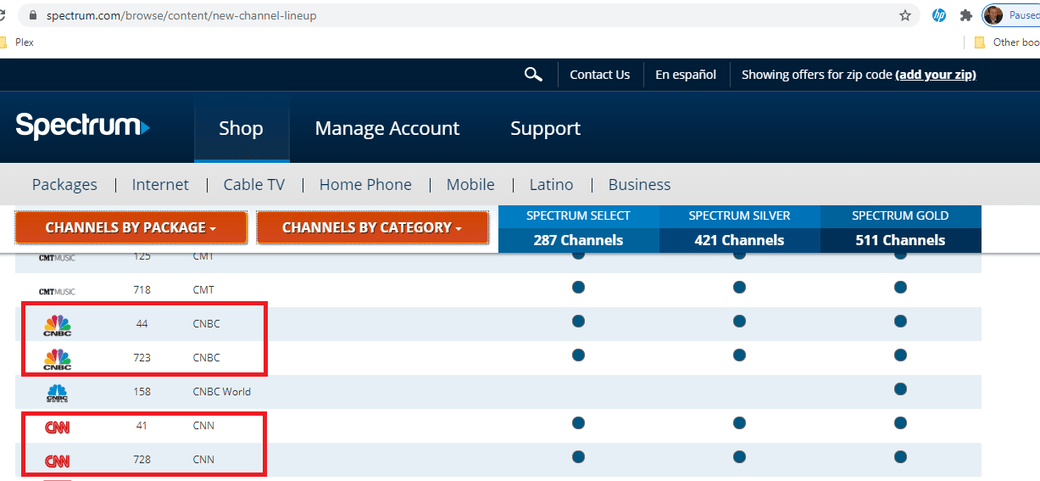Open Manage Account menu
The width and height of the screenshot is (1040, 481).
(387, 128)
